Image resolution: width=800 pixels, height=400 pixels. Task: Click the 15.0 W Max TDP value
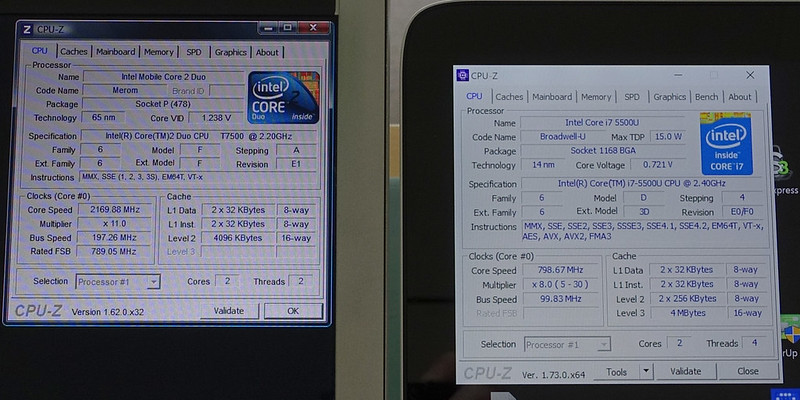tap(666, 137)
